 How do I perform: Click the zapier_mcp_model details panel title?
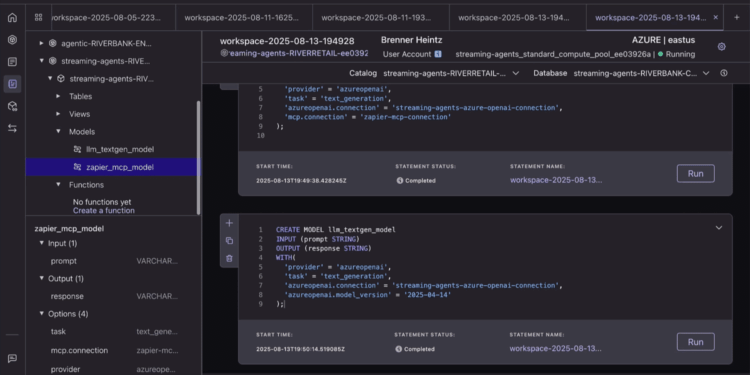(x=69, y=229)
